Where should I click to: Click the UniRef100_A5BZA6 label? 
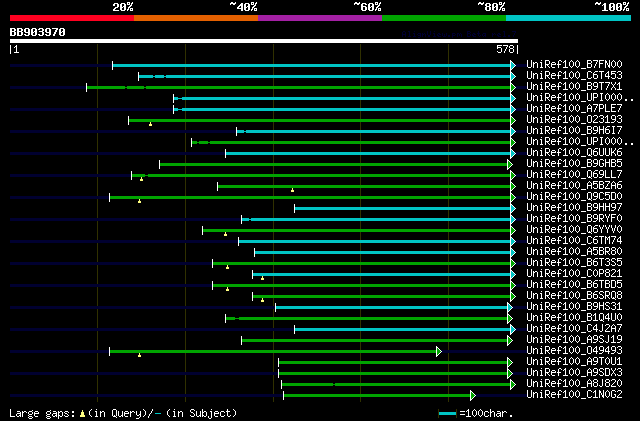click(x=574, y=186)
